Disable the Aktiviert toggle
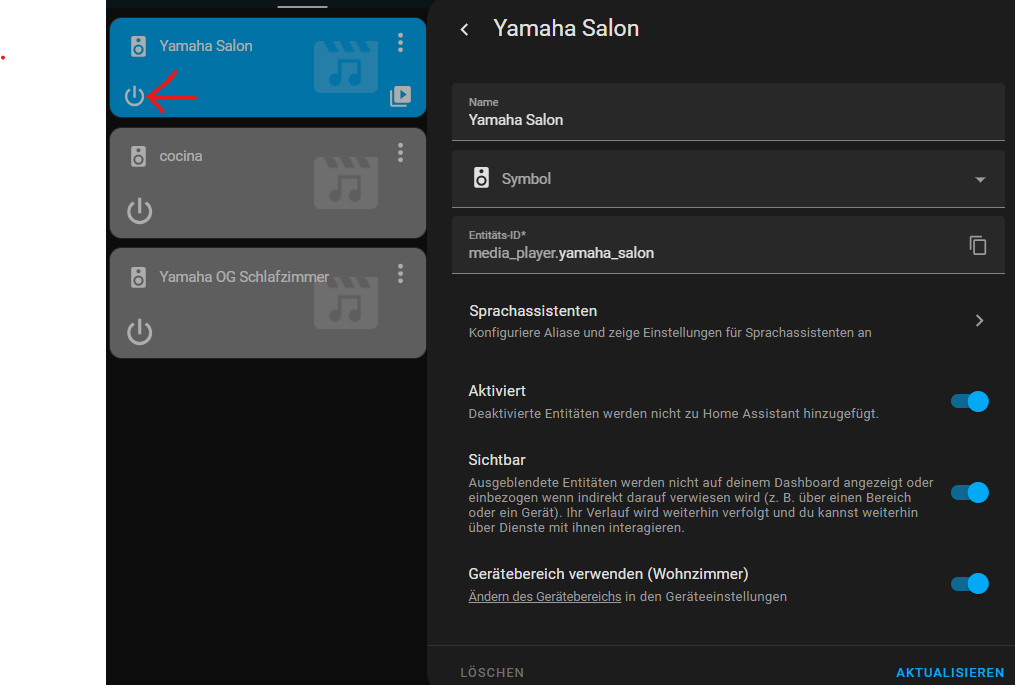The height and width of the screenshot is (685, 1015). [968, 401]
